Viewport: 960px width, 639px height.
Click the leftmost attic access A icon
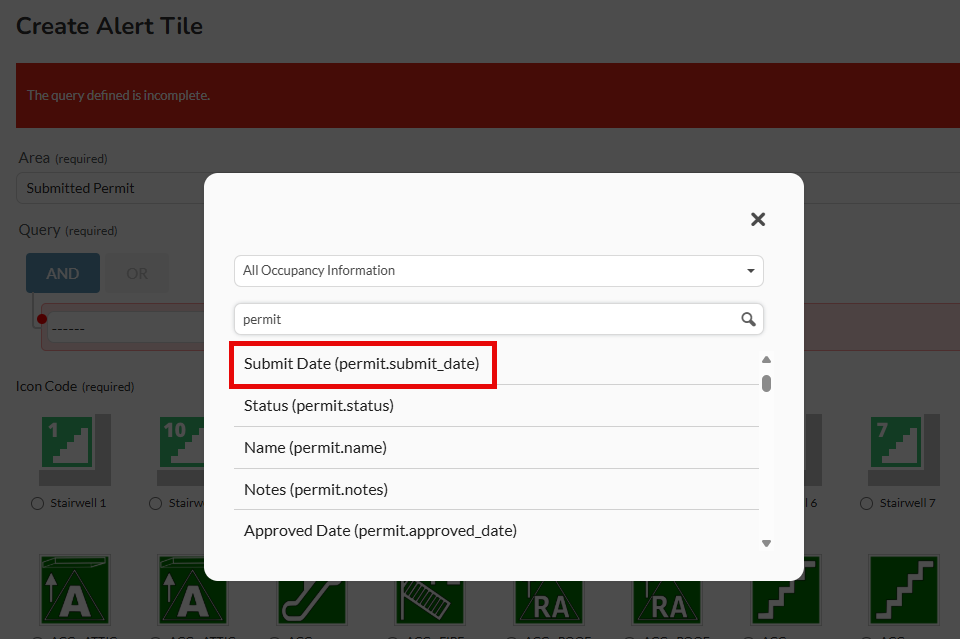[x=75, y=589]
